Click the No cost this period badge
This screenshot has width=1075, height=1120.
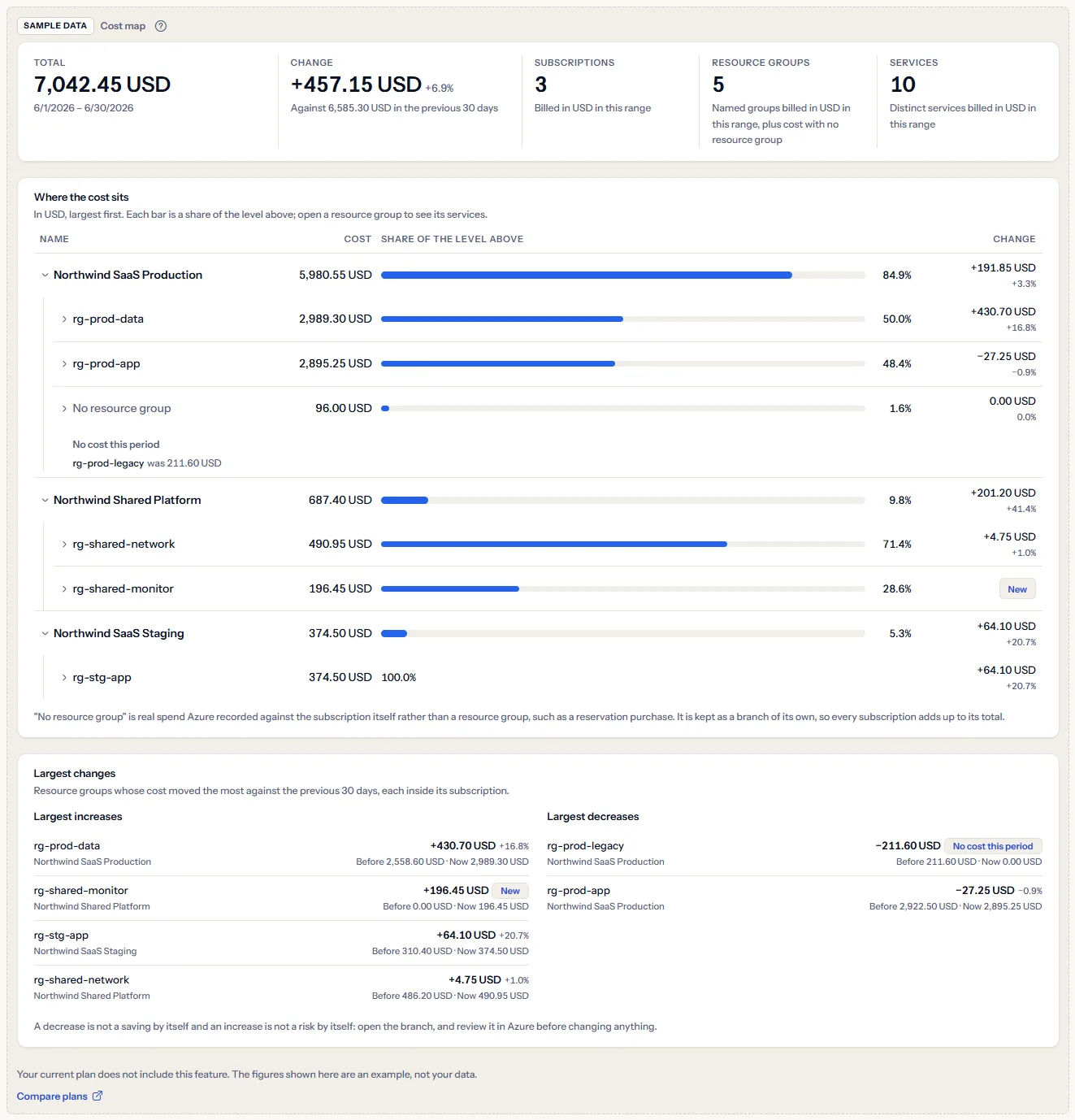tap(993, 846)
